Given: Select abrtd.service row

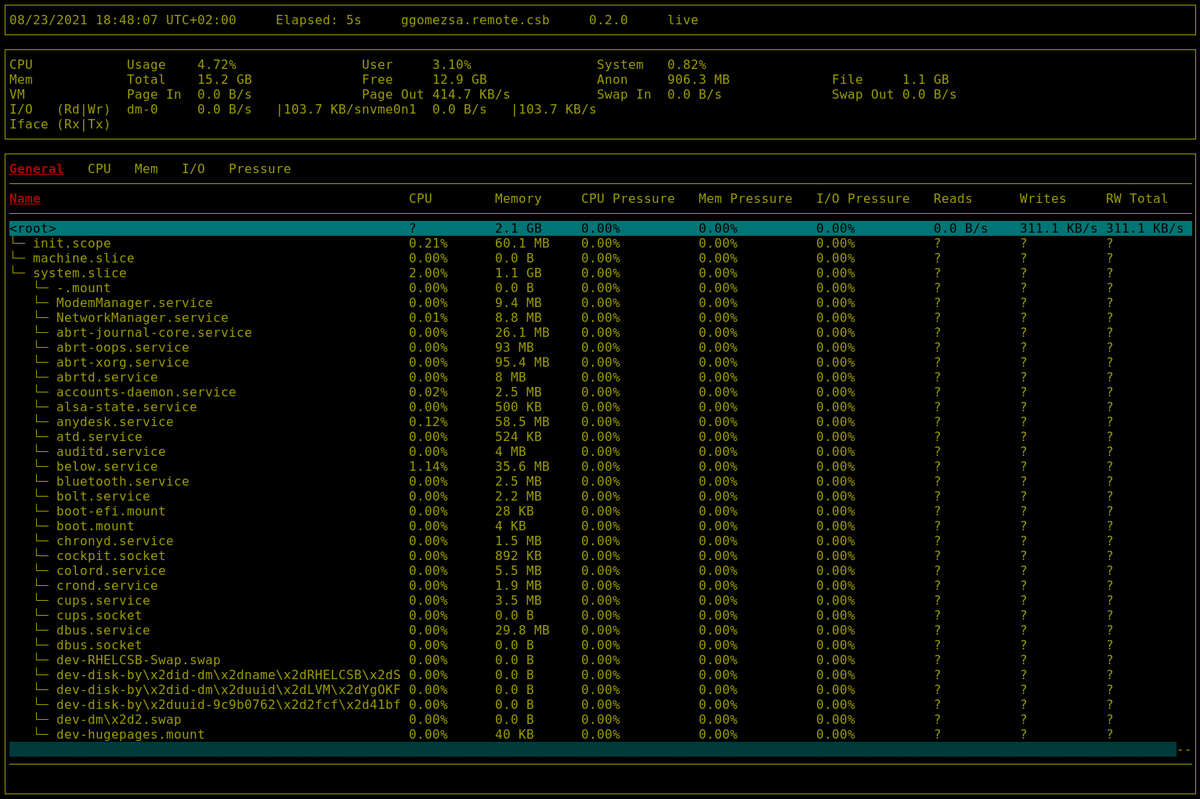Looking at the screenshot, I should (600, 377).
